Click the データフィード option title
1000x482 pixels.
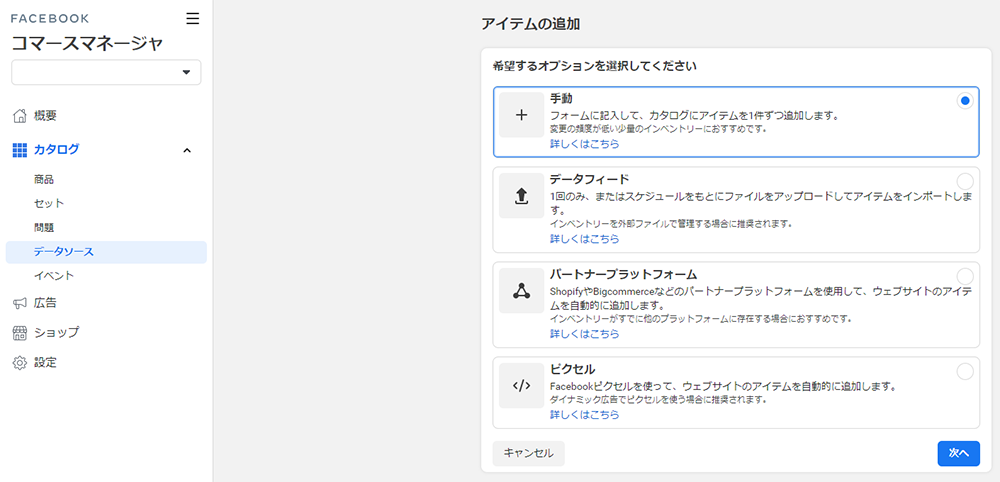point(590,179)
